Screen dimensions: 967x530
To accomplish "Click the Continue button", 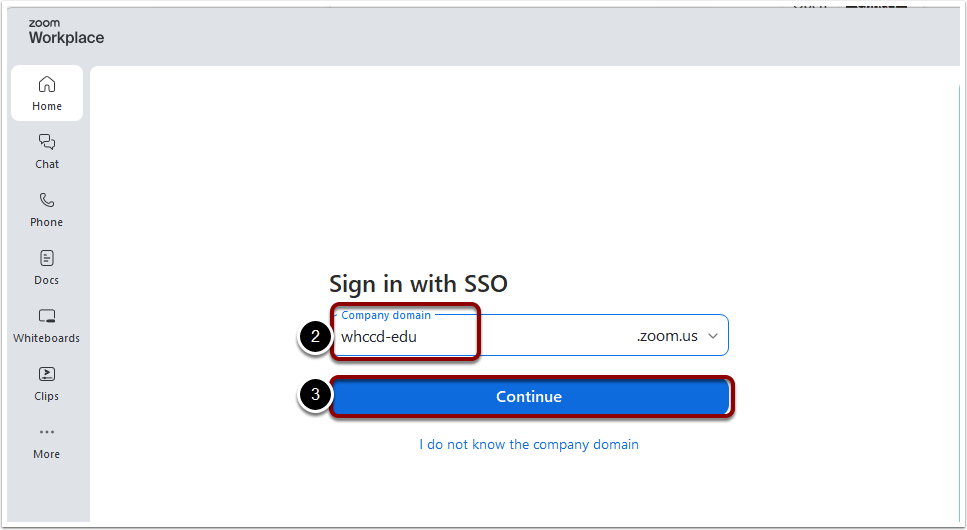I will click(x=529, y=397).
